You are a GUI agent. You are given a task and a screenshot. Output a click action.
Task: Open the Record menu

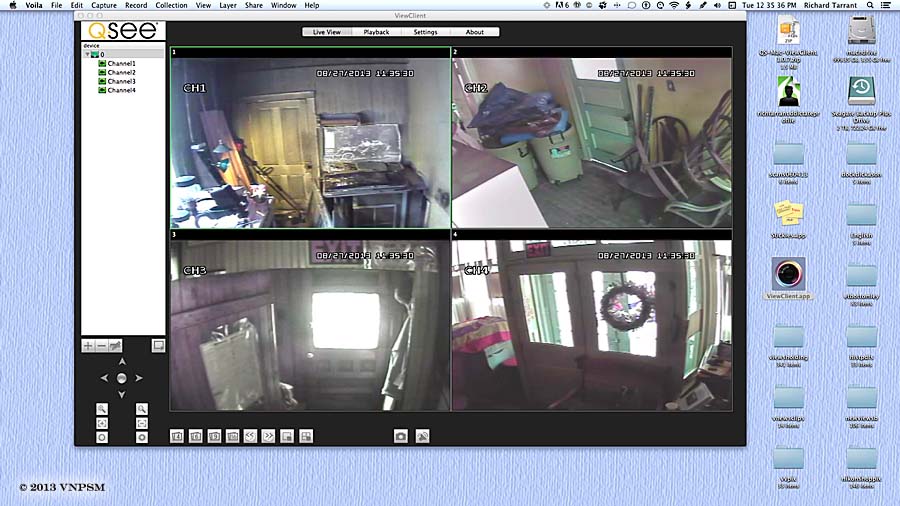click(x=136, y=5)
